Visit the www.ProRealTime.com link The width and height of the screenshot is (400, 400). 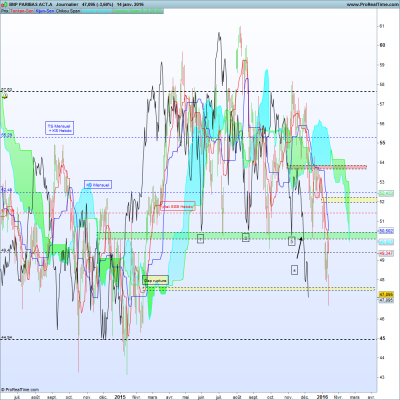click(372, 5)
